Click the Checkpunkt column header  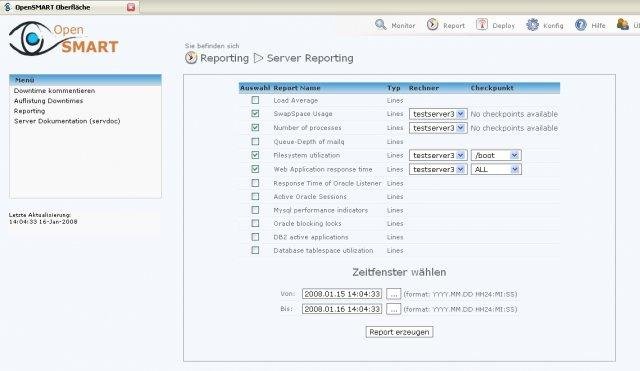[x=492, y=88]
